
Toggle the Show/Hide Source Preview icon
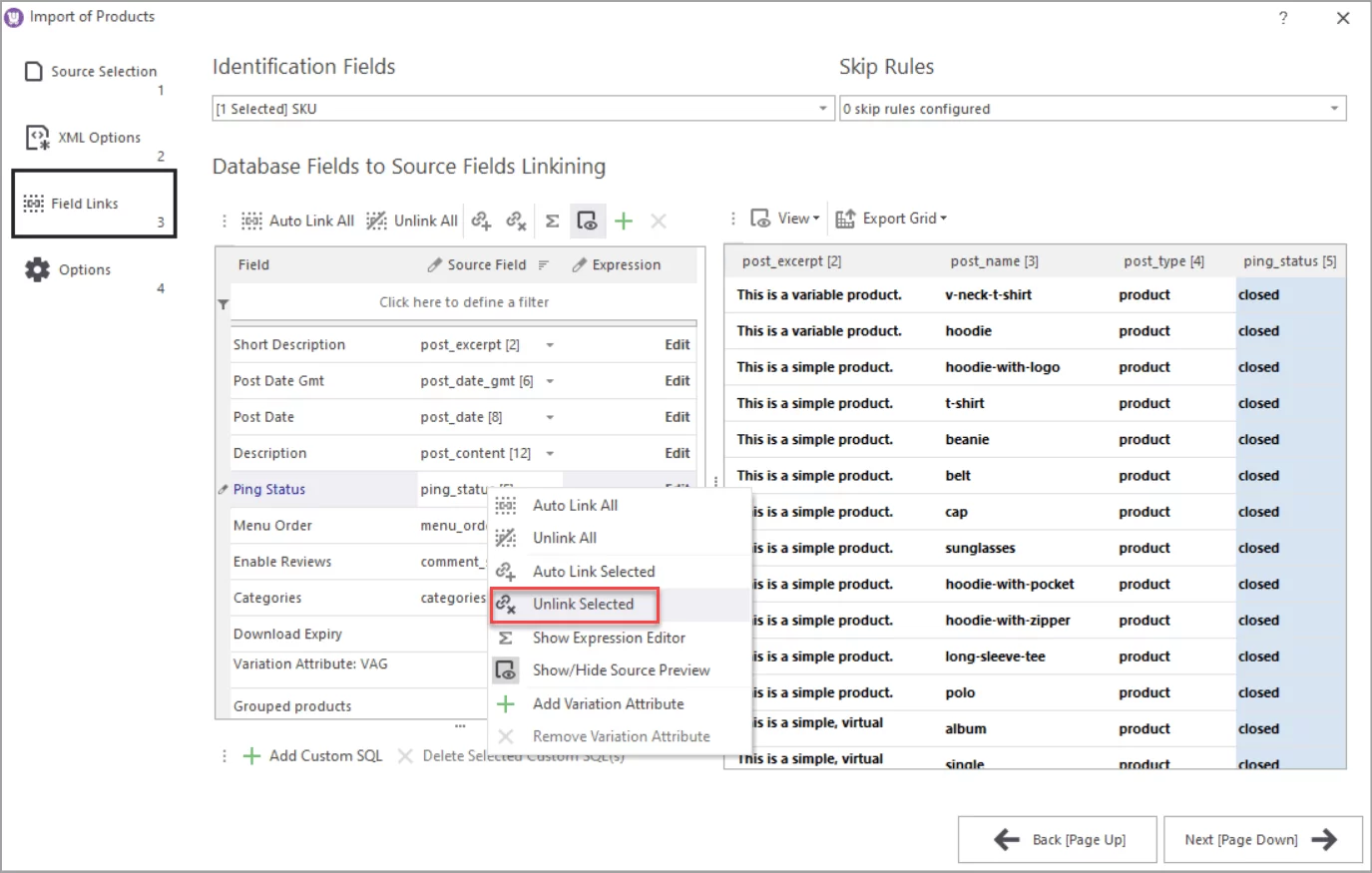pyautogui.click(x=588, y=220)
